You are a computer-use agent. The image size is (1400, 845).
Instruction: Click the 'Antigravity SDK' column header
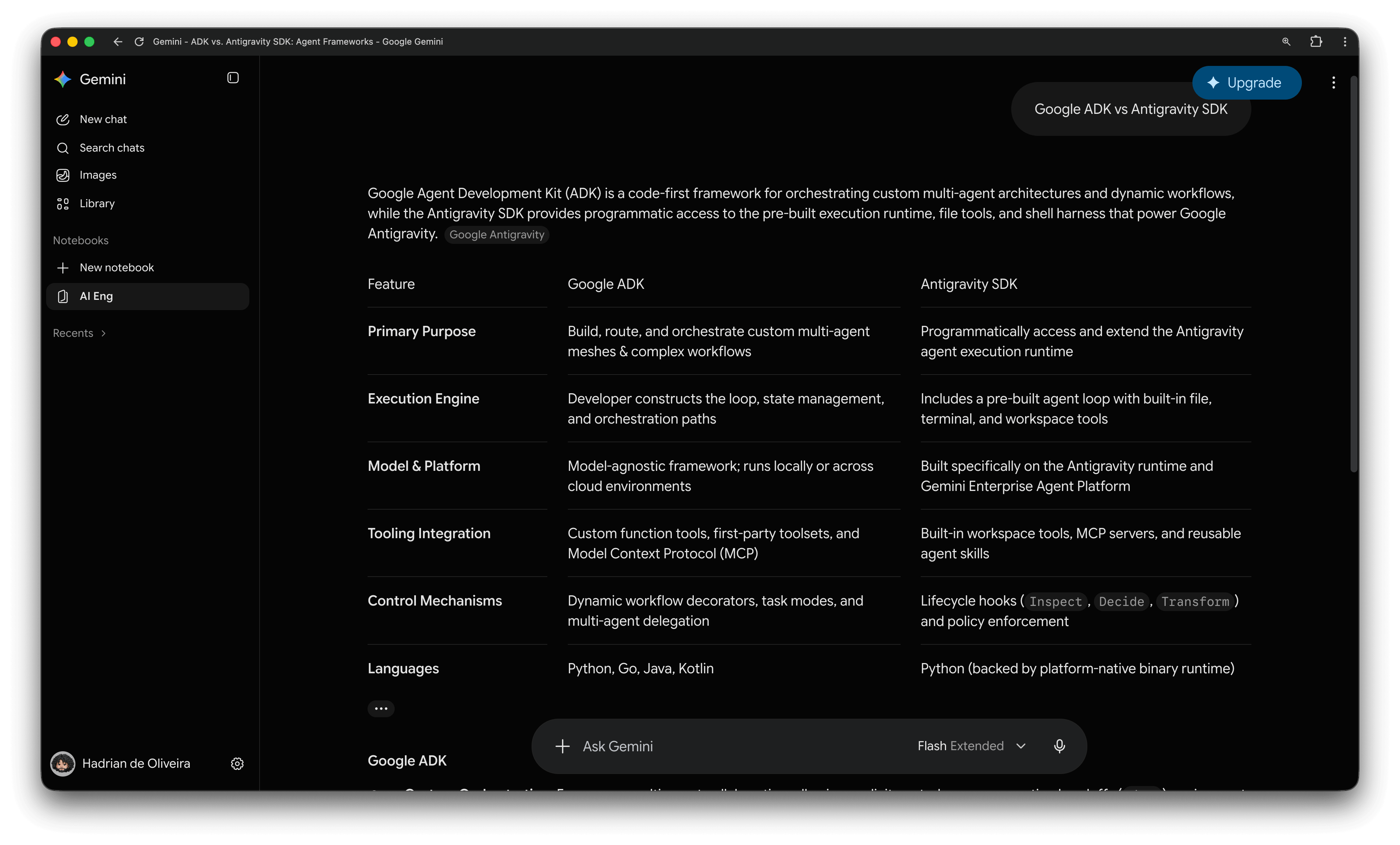(969, 284)
